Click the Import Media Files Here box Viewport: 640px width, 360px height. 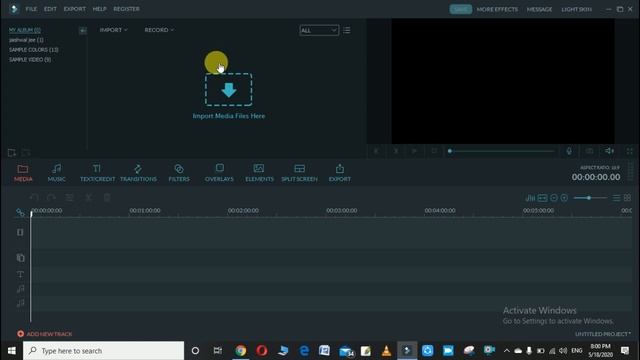[x=229, y=89]
